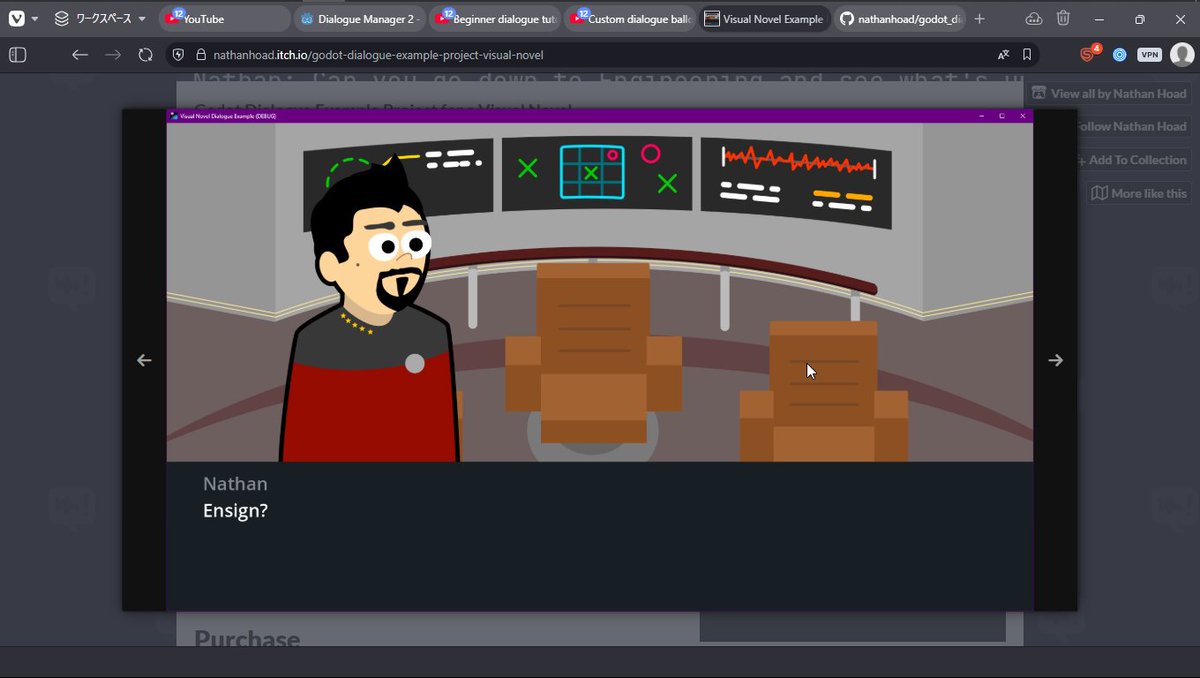This screenshot has height=678, width=1200.
Task: Open the profile avatar menu
Action: (x=1181, y=54)
